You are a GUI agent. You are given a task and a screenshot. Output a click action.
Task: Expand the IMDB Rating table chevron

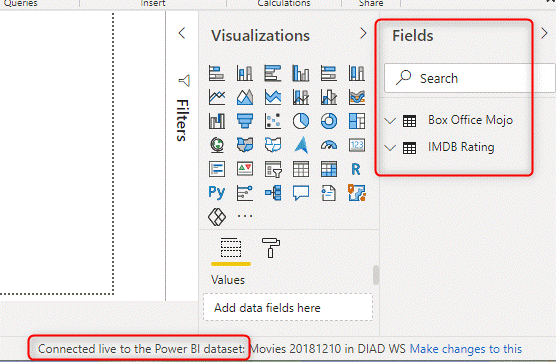pyautogui.click(x=390, y=147)
